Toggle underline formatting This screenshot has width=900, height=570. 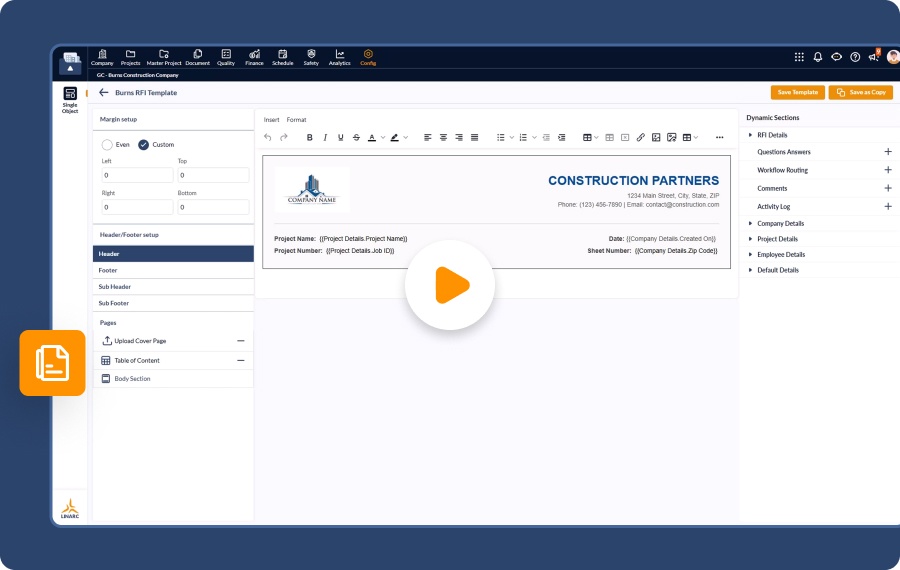[x=340, y=137]
